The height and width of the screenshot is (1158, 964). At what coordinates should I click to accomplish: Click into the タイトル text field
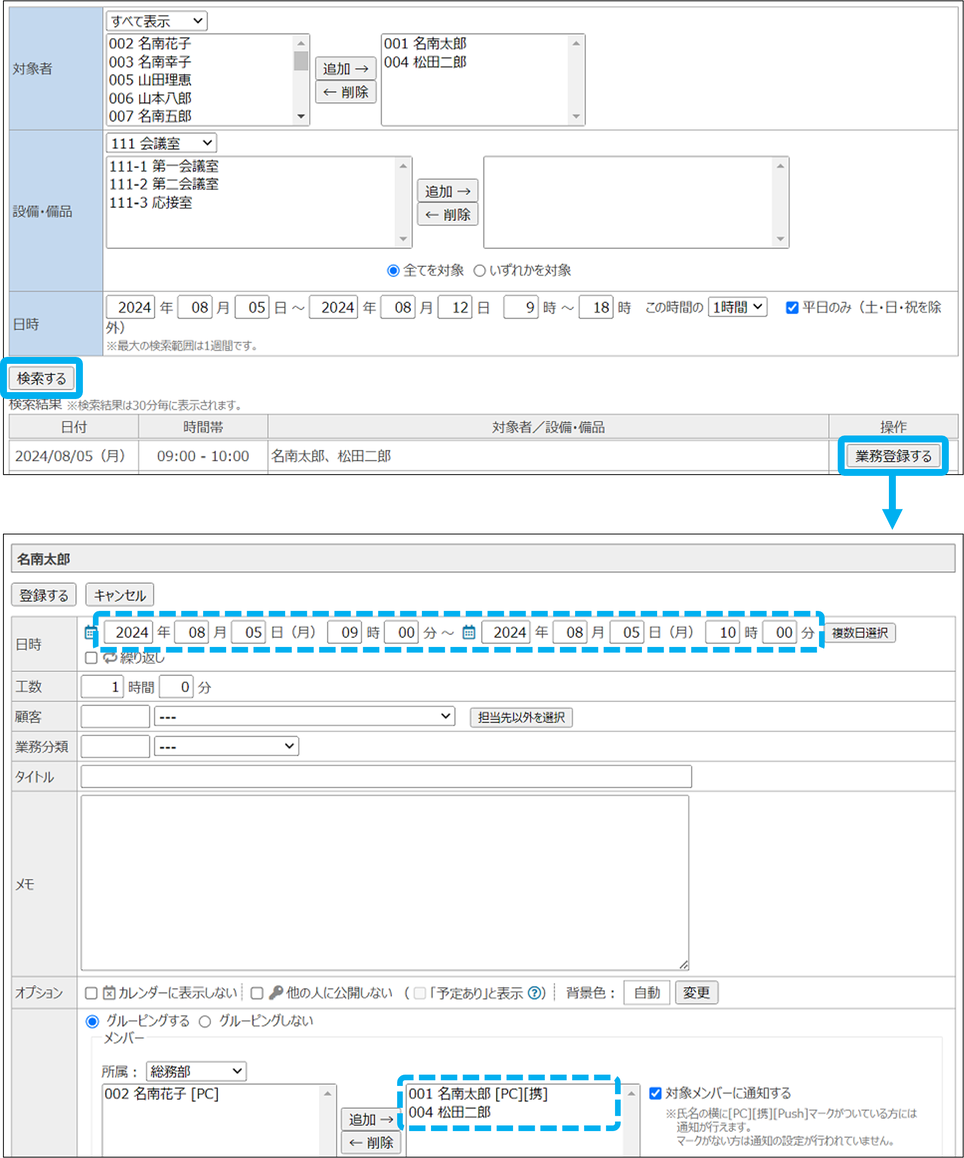(386, 777)
